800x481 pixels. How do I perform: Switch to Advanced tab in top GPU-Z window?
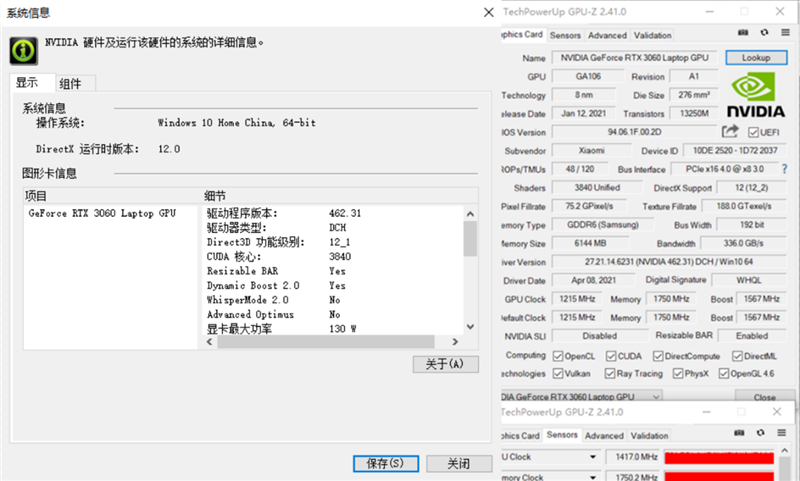pos(607,35)
